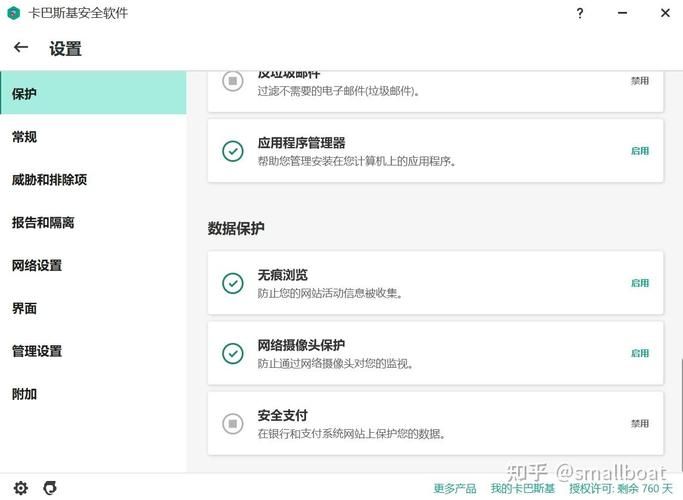Open help with the question mark icon
The image size is (683, 500).
tap(580, 14)
